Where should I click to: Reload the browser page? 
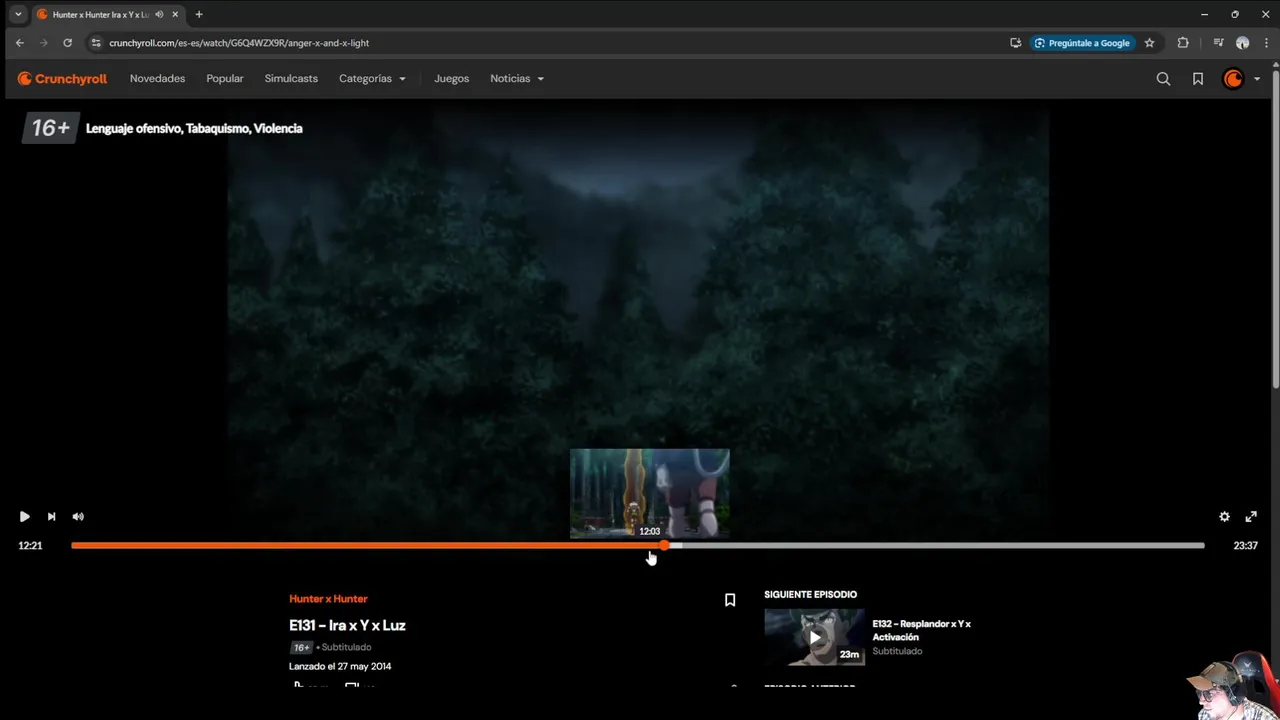67,43
